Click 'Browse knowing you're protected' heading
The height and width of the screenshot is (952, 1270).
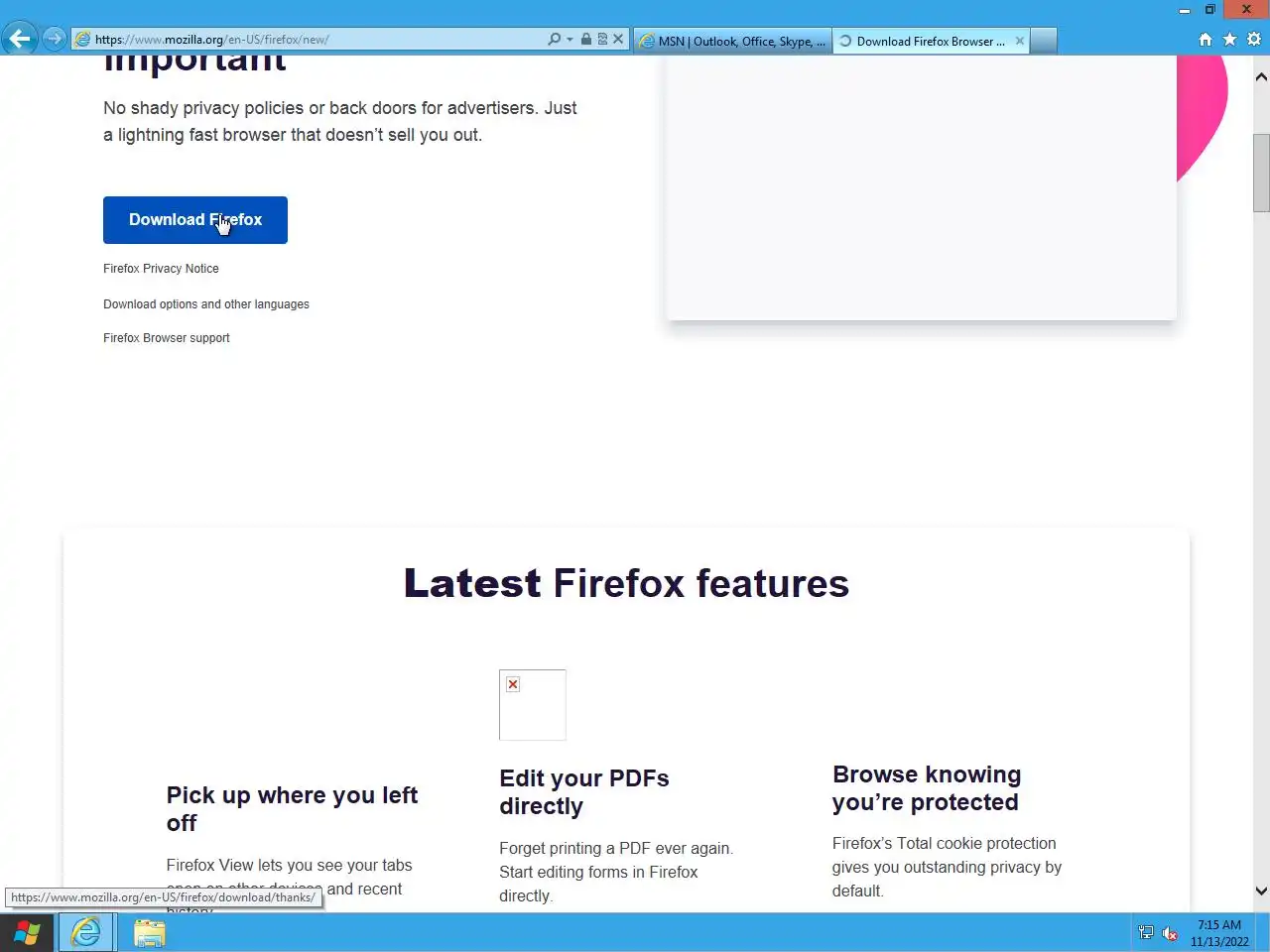927,788
